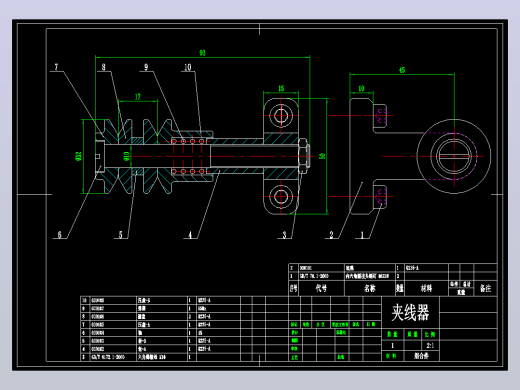The image size is (520, 390).
Task: Select the lower mounting hole in the section view
Action: (x=281, y=197)
